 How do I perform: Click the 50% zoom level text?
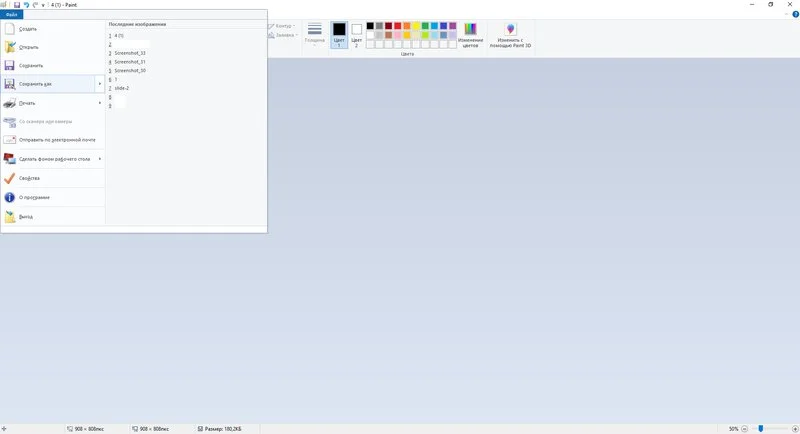tap(734, 429)
